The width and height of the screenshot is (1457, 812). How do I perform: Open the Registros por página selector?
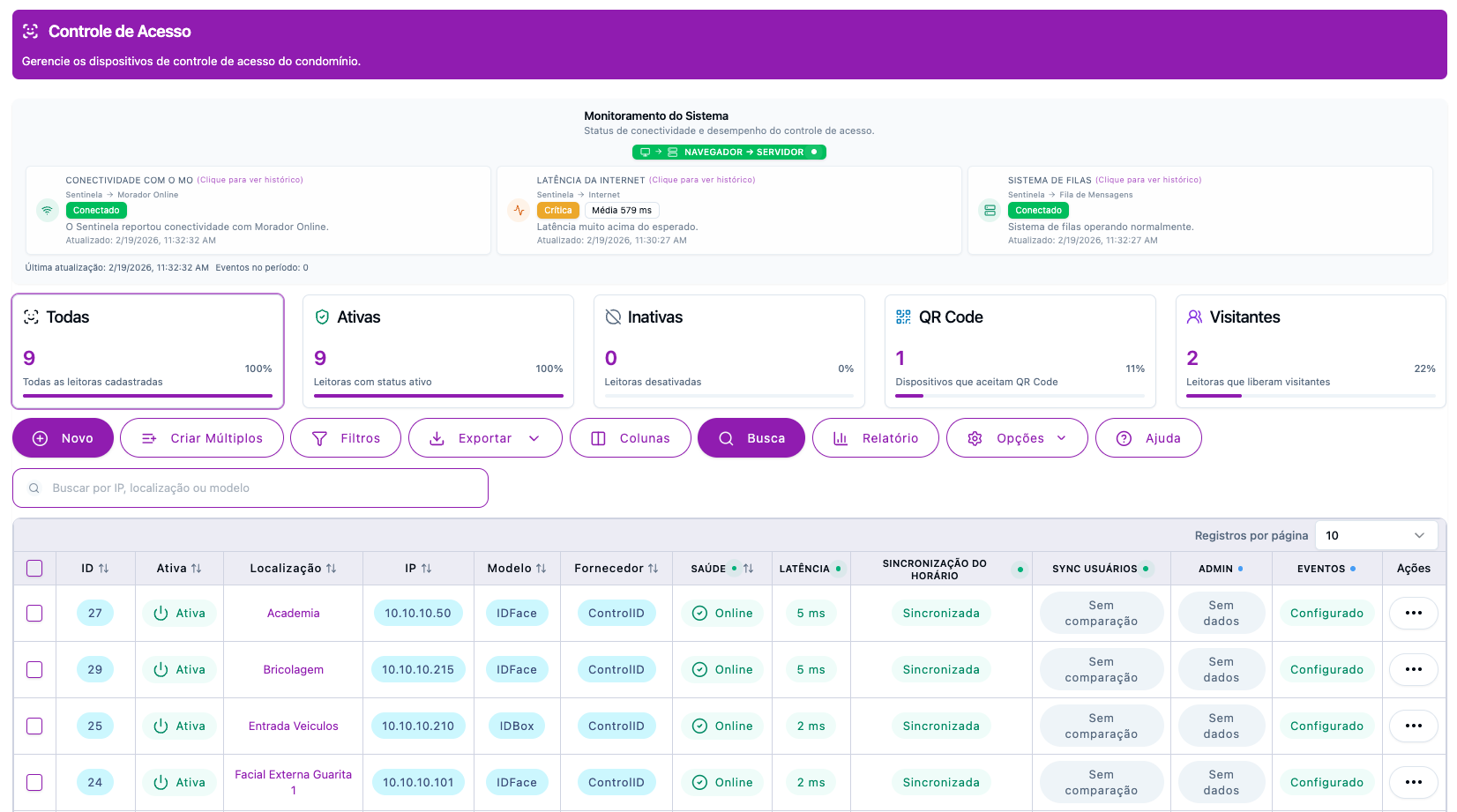pos(1375,535)
